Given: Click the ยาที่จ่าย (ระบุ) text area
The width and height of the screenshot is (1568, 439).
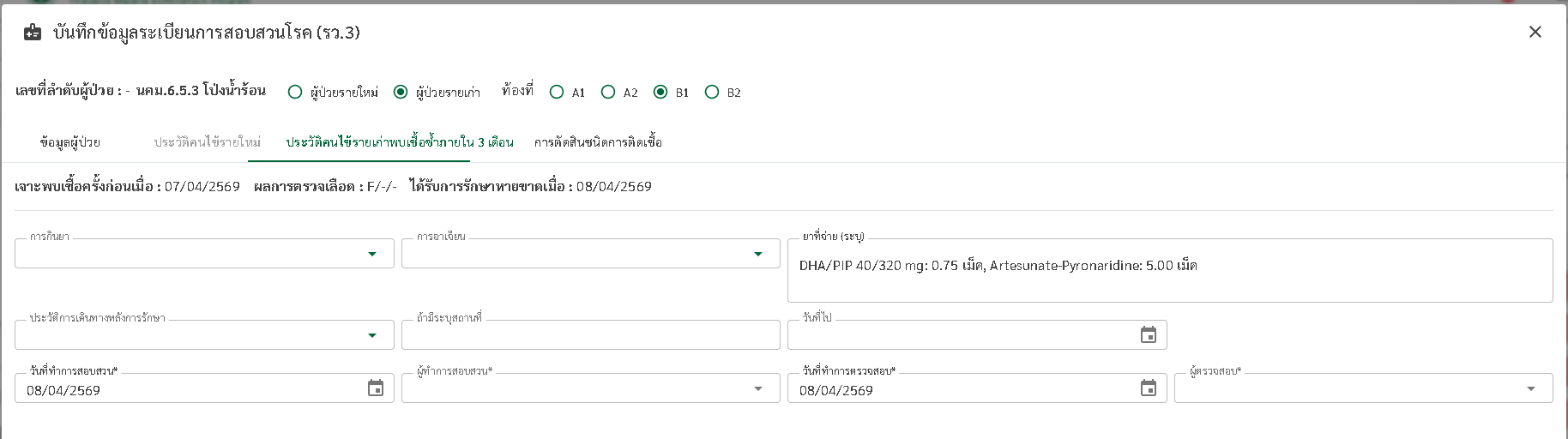Looking at the screenshot, I should click(1169, 279).
